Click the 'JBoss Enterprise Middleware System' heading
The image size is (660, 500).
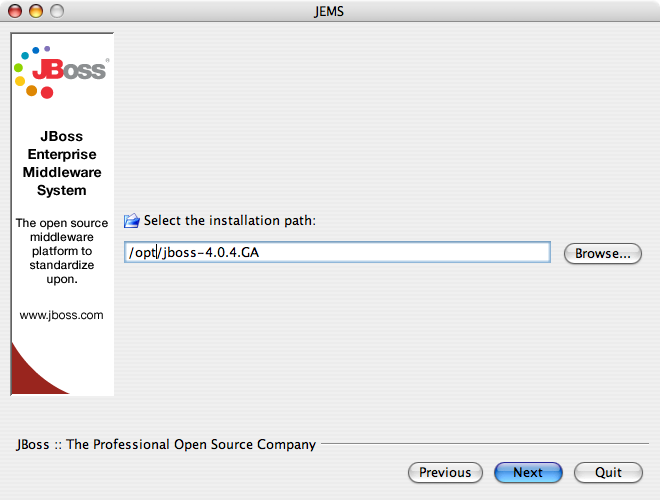62,163
